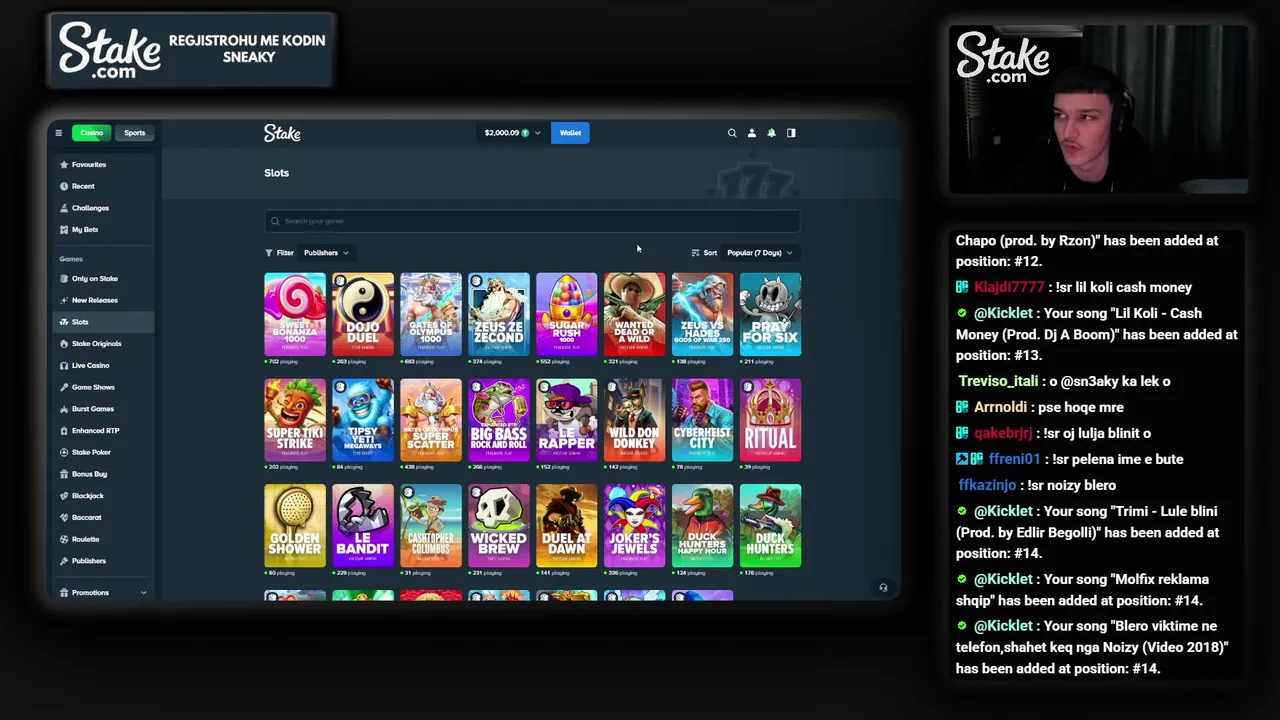Click the Blackjack cards icon
Viewport: 1280px width, 720px height.
pos(64,496)
